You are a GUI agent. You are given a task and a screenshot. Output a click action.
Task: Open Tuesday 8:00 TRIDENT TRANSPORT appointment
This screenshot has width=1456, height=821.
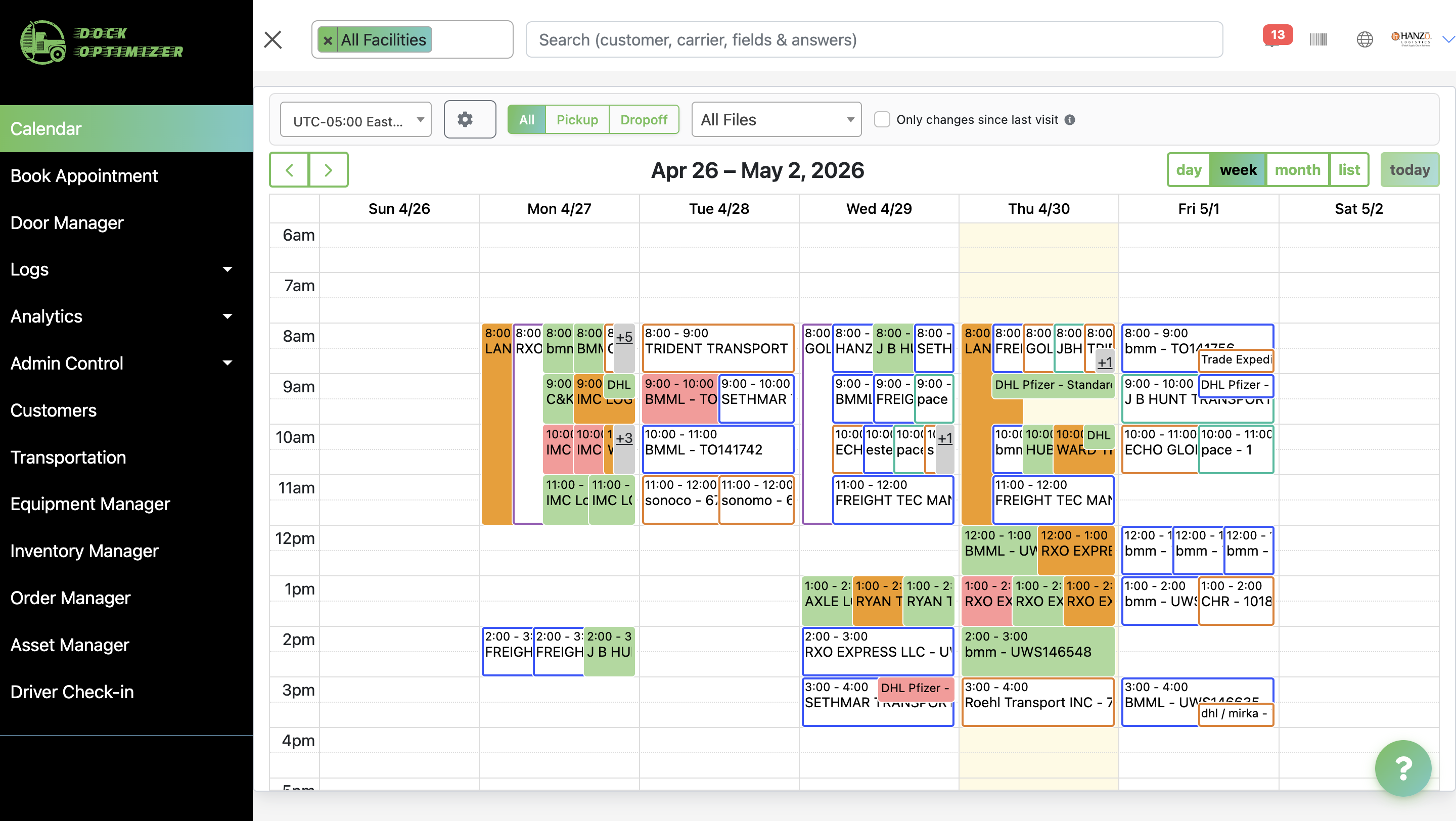pyautogui.click(x=718, y=347)
